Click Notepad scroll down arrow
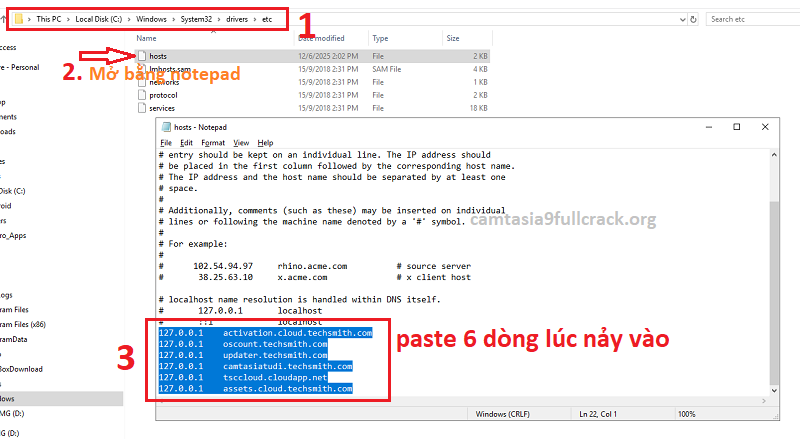 pyautogui.click(x=774, y=391)
